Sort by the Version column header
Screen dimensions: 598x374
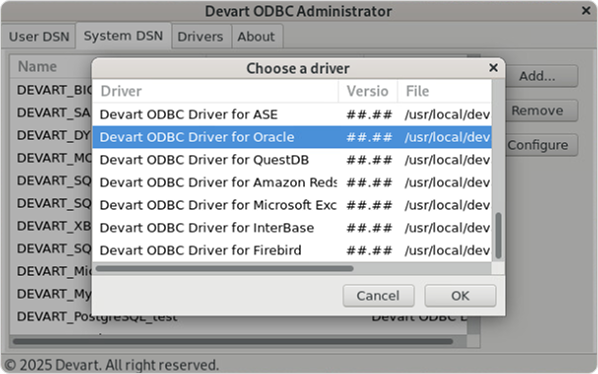[368, 91]
